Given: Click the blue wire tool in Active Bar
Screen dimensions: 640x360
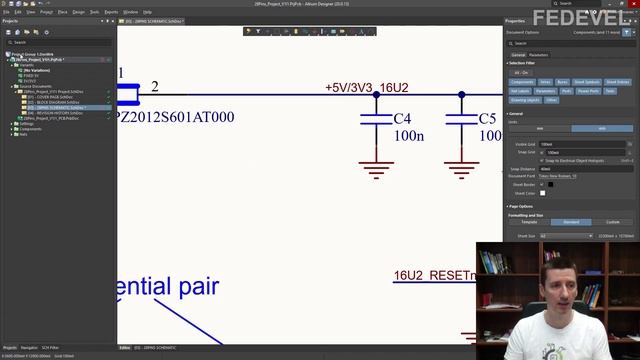Looking at the screenshot, I should coord(305,31).
